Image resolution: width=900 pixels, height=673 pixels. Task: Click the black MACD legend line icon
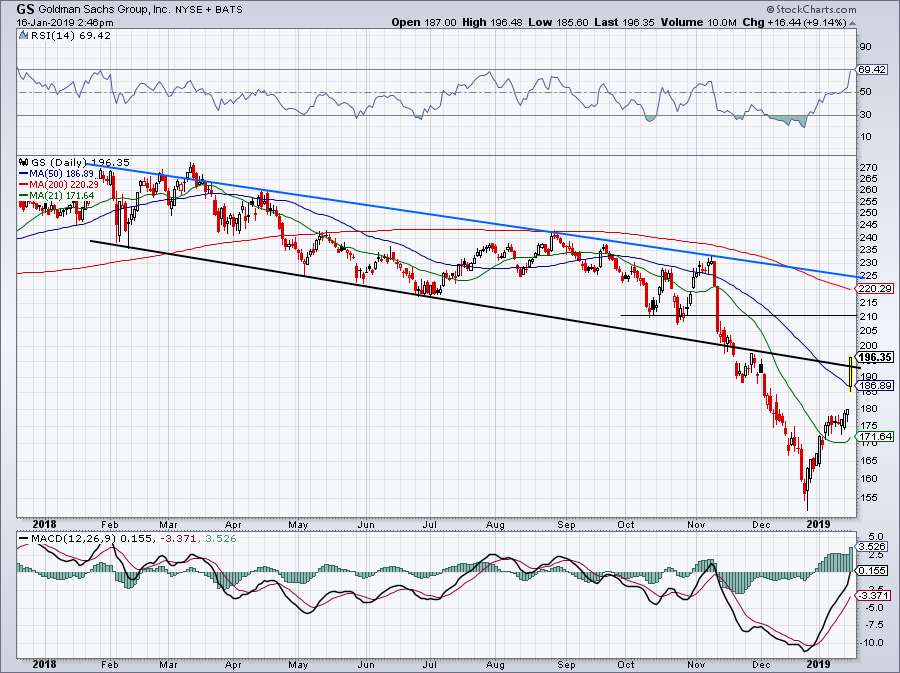[24, 539]
